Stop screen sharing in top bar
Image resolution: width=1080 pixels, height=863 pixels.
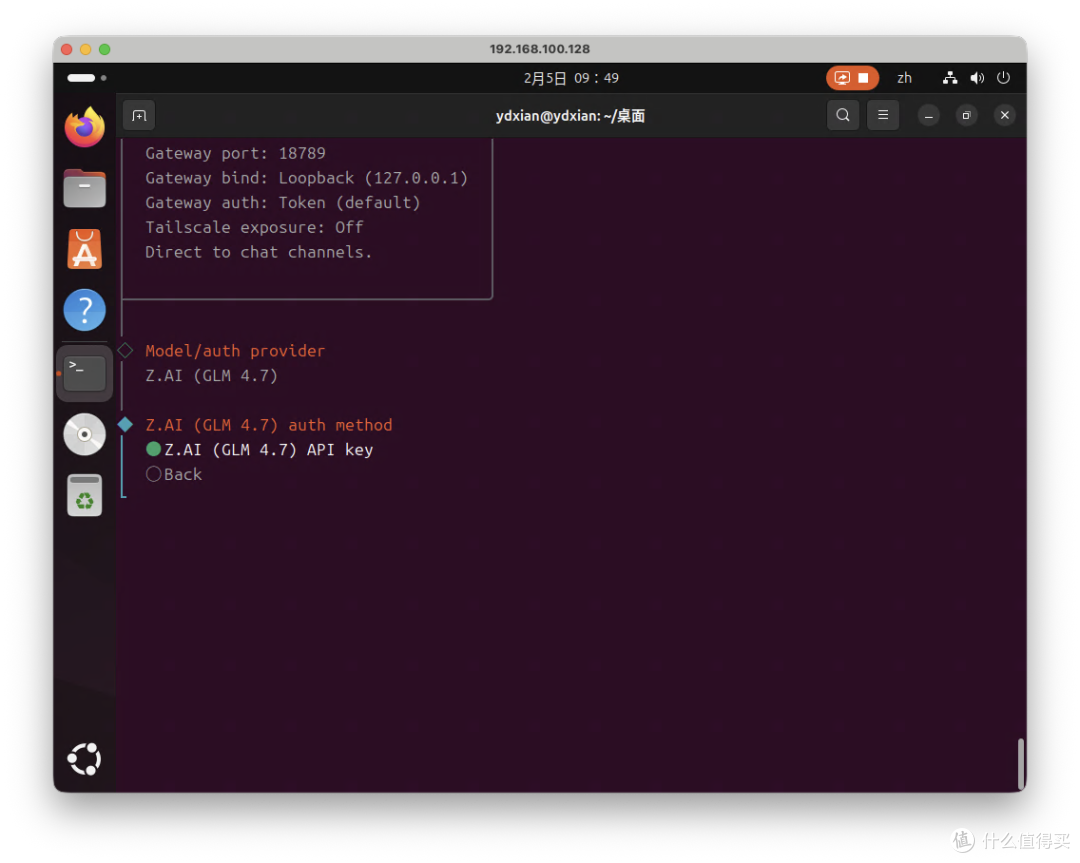pos(852,78)
